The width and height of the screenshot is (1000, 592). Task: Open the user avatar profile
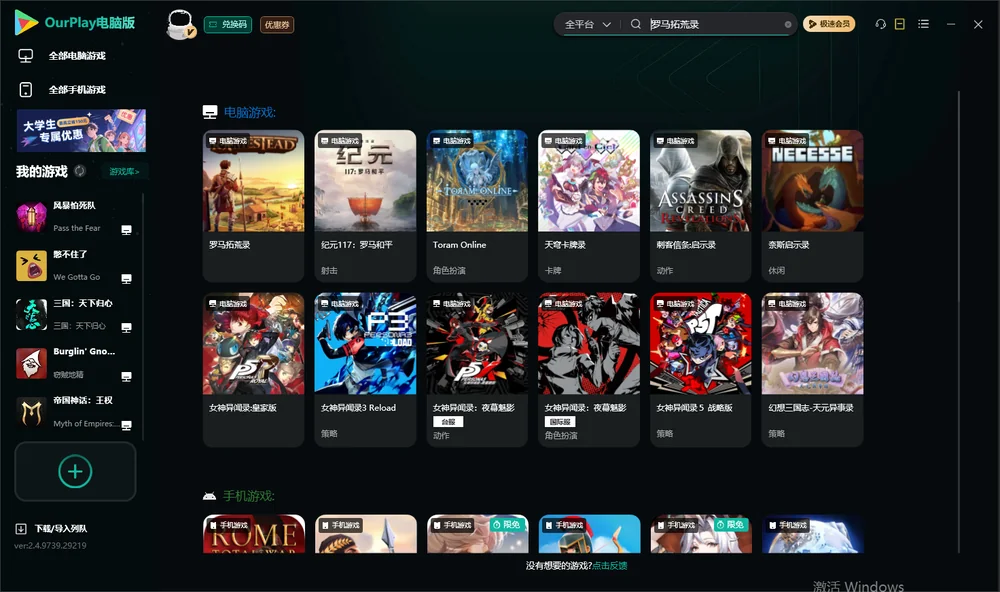180,24
